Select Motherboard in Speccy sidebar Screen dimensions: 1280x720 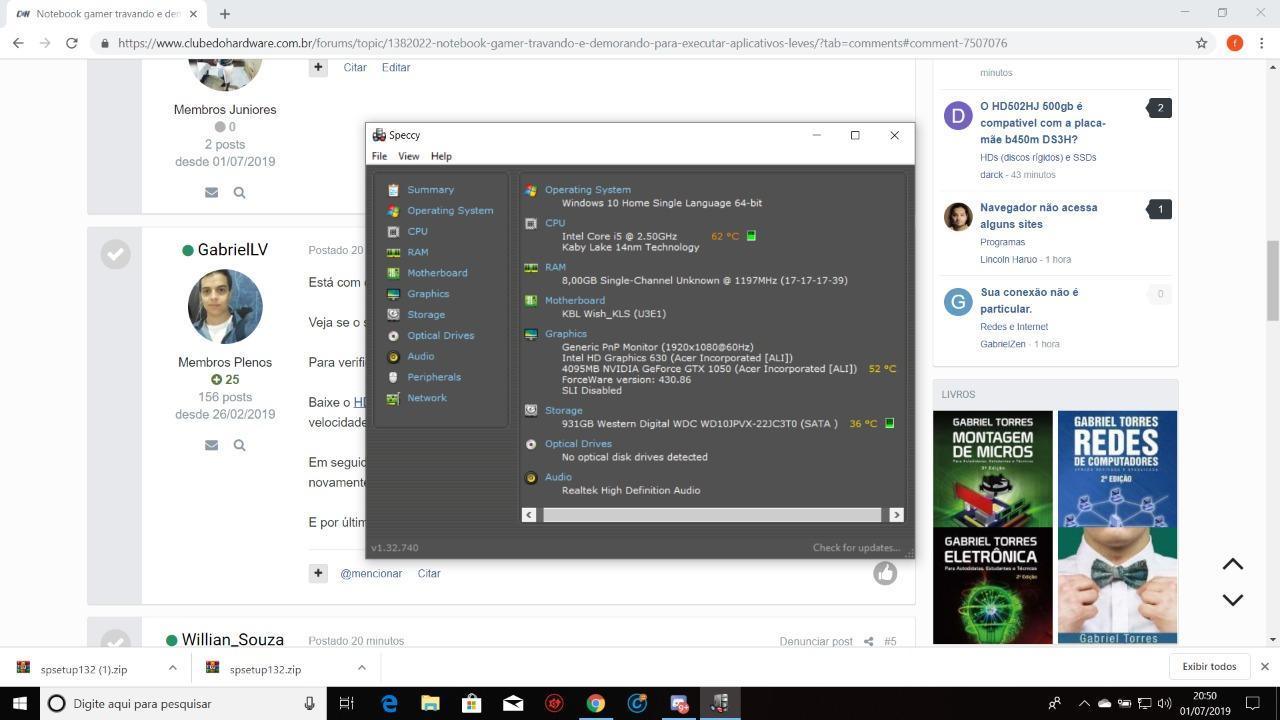coord(437,273)
